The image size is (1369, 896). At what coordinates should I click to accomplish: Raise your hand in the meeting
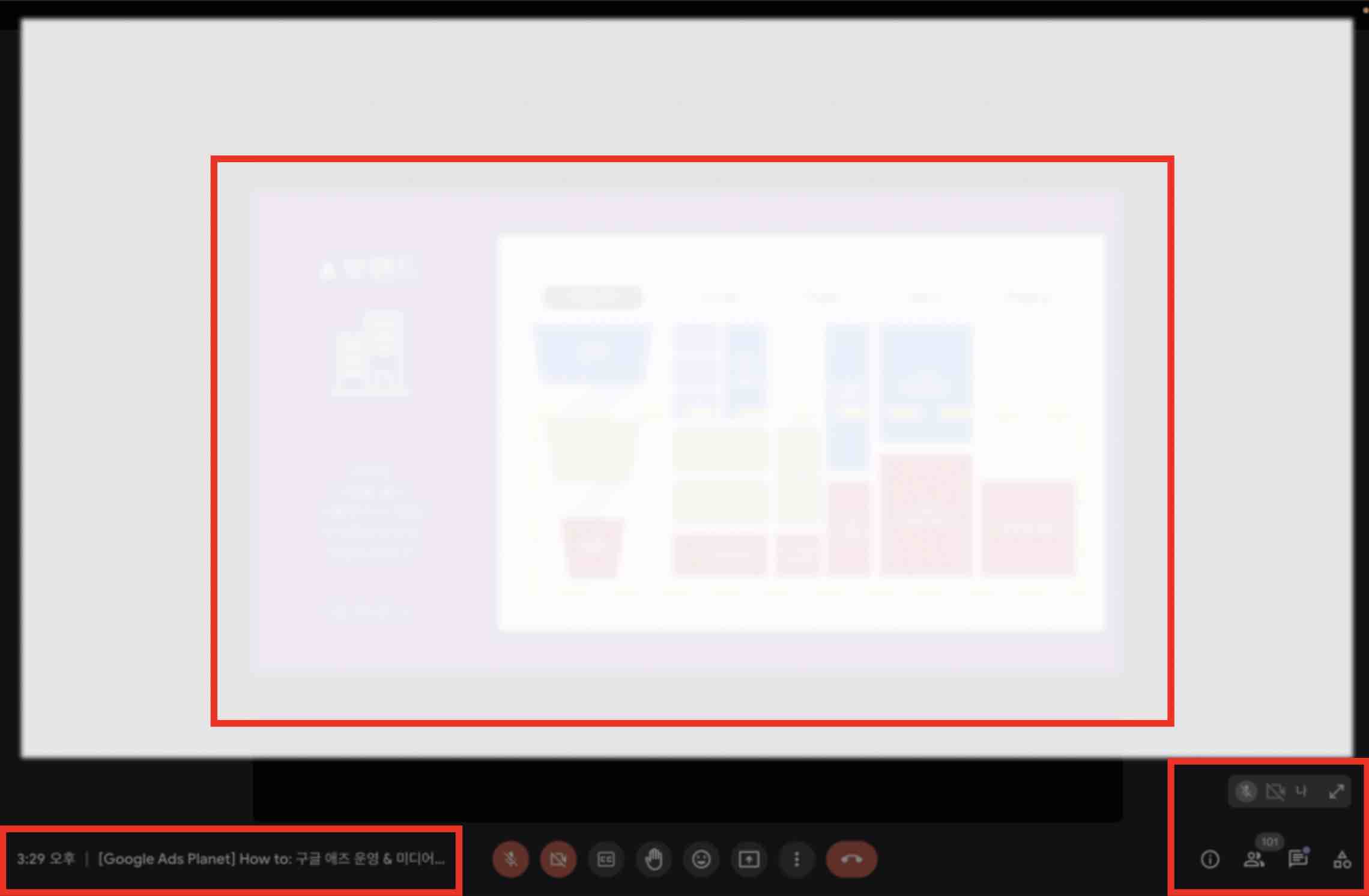653,859
